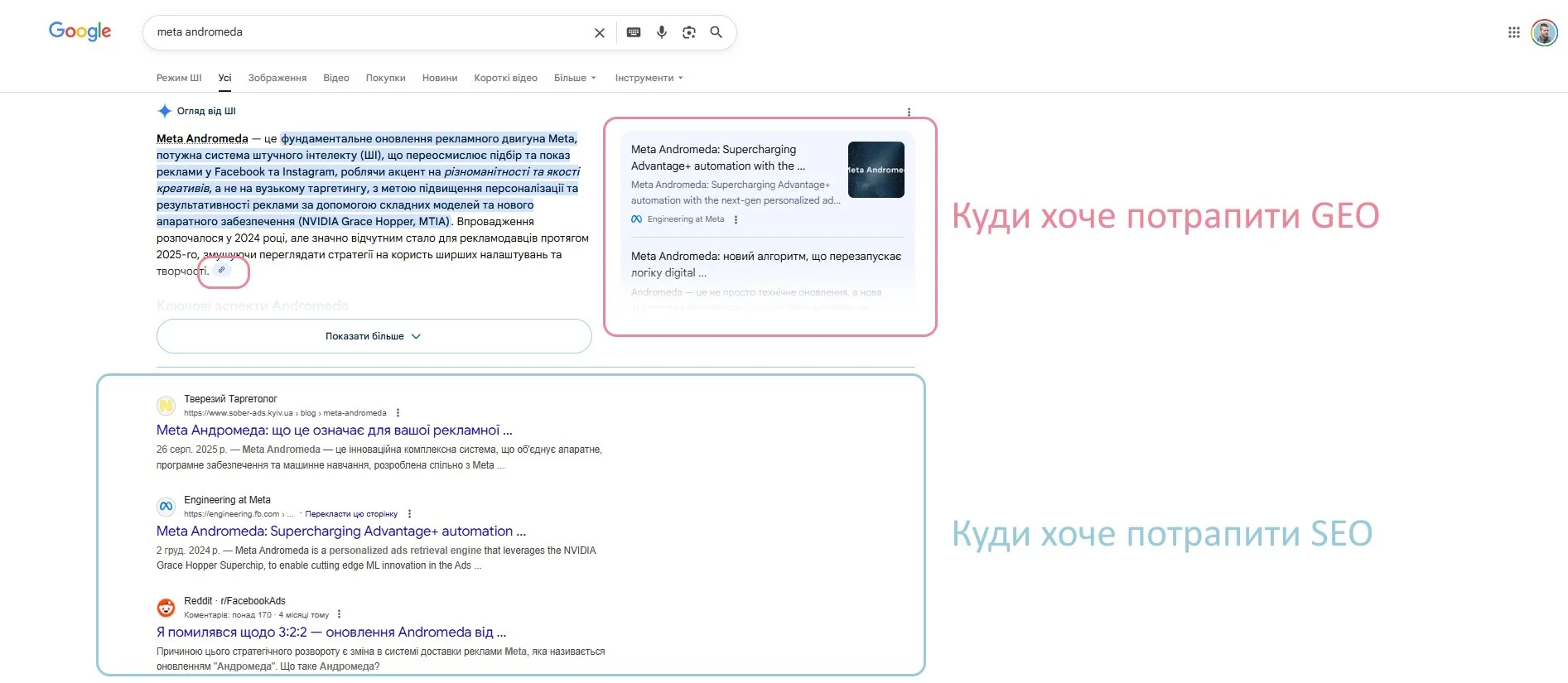Click the Тверезий Таргетолог favicon
Screen dimensions: 1568x683
point(166,406)
